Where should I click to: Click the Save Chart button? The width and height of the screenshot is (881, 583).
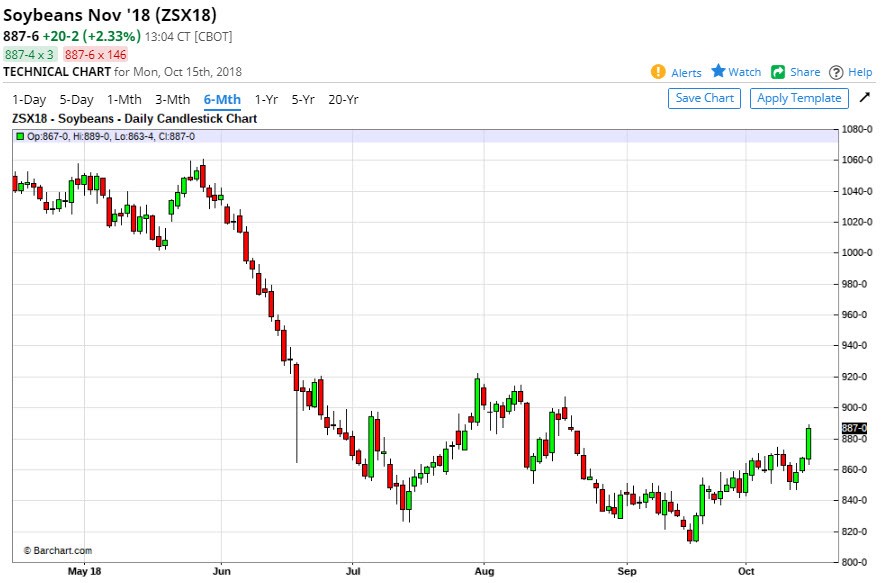pyautogui.click(x=705, y=98)
